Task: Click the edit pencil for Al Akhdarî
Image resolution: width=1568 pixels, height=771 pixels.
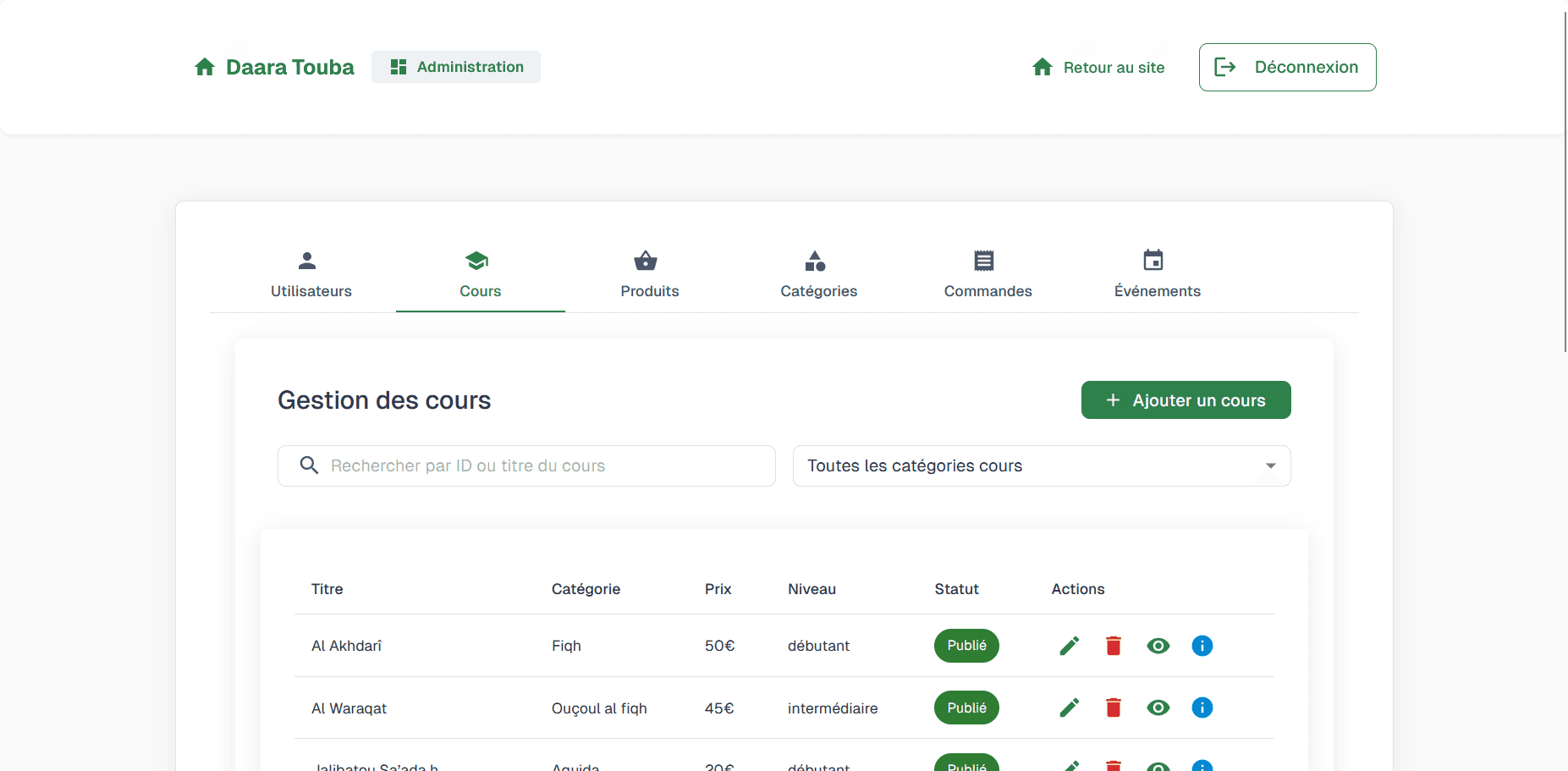Action: point(1069,646)
